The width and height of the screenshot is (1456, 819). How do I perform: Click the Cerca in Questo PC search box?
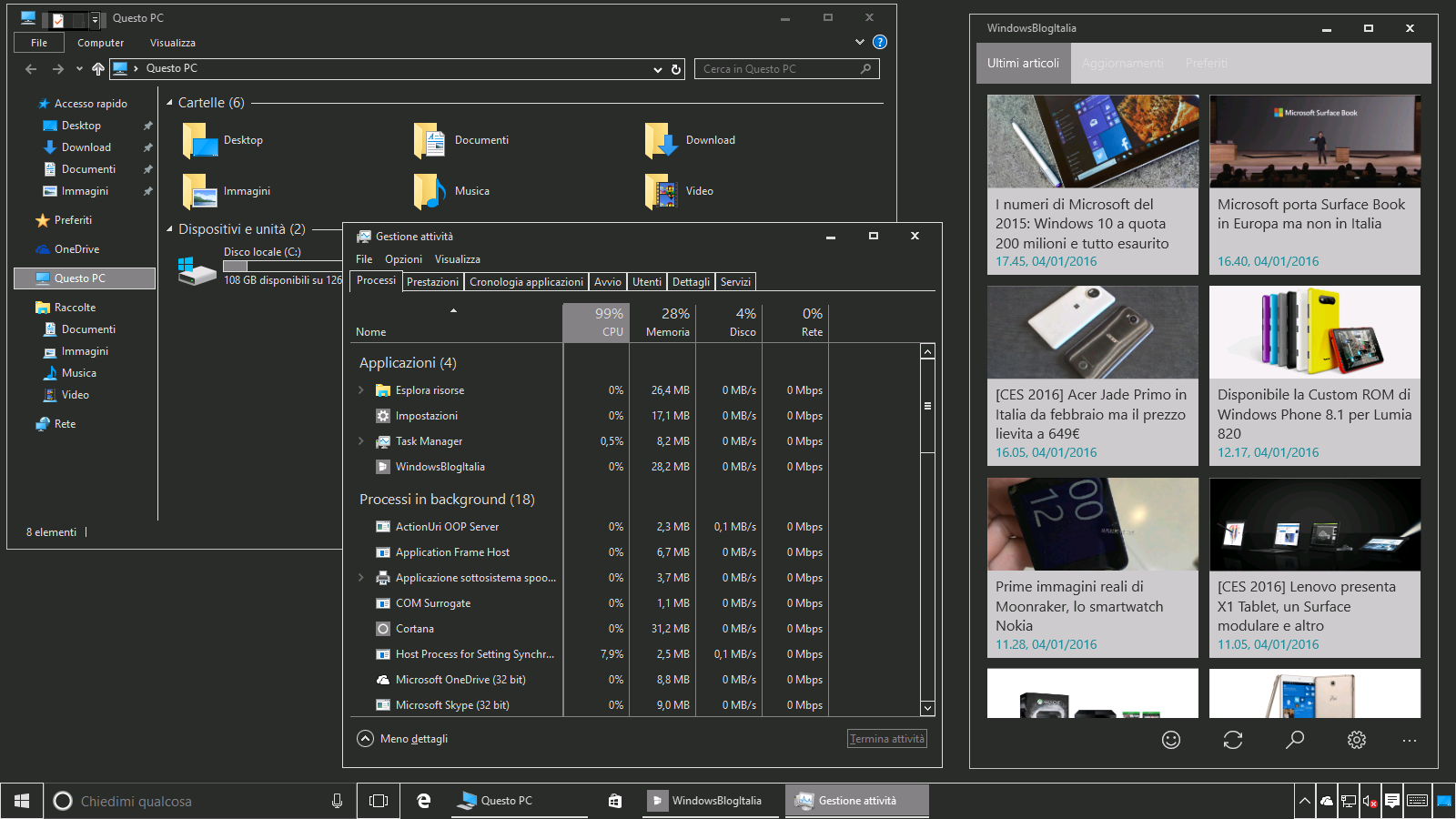[787, 69]
